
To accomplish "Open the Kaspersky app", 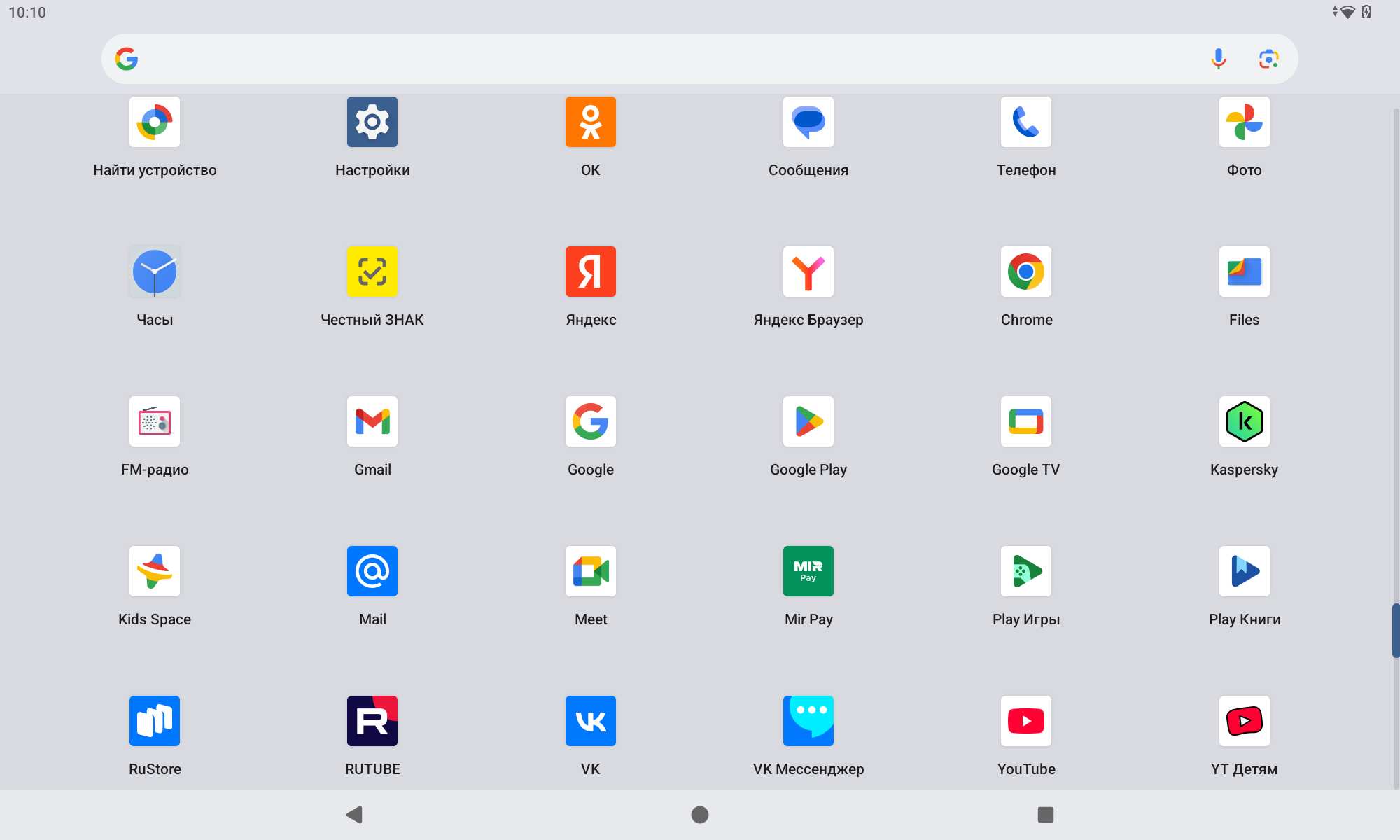I will [x=1244, y=421].
